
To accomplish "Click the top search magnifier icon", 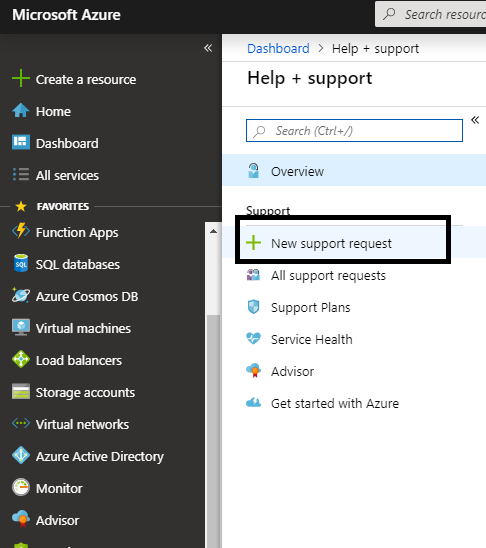I will point(389,14).
